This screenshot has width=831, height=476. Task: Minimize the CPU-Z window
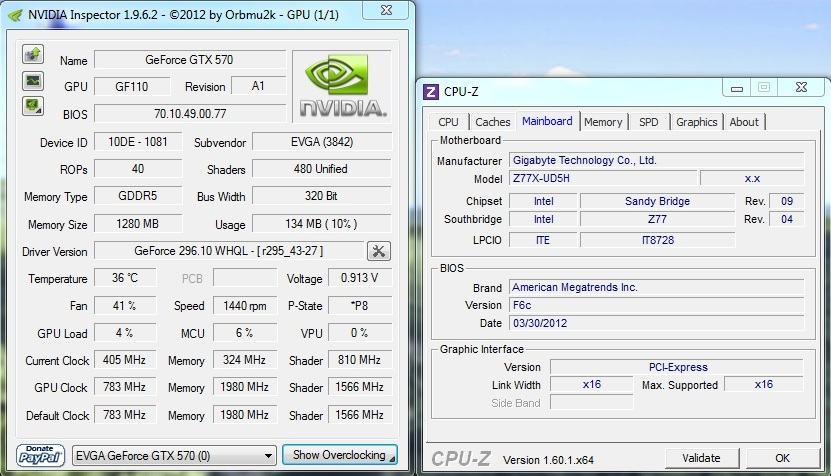click(737, 88)
